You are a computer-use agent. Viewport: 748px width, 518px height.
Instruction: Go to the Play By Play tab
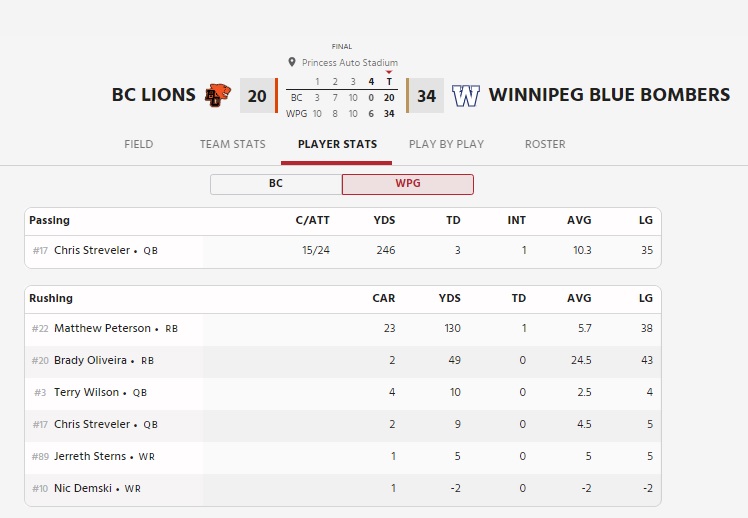(447, 144)
